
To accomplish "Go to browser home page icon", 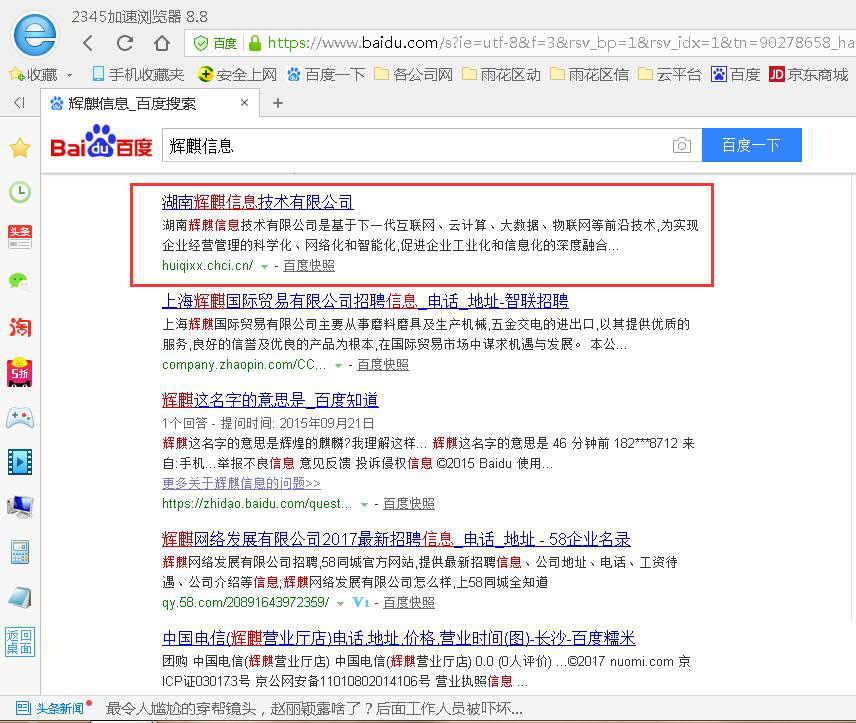I will pyautogui.click(x=162, y=43).
